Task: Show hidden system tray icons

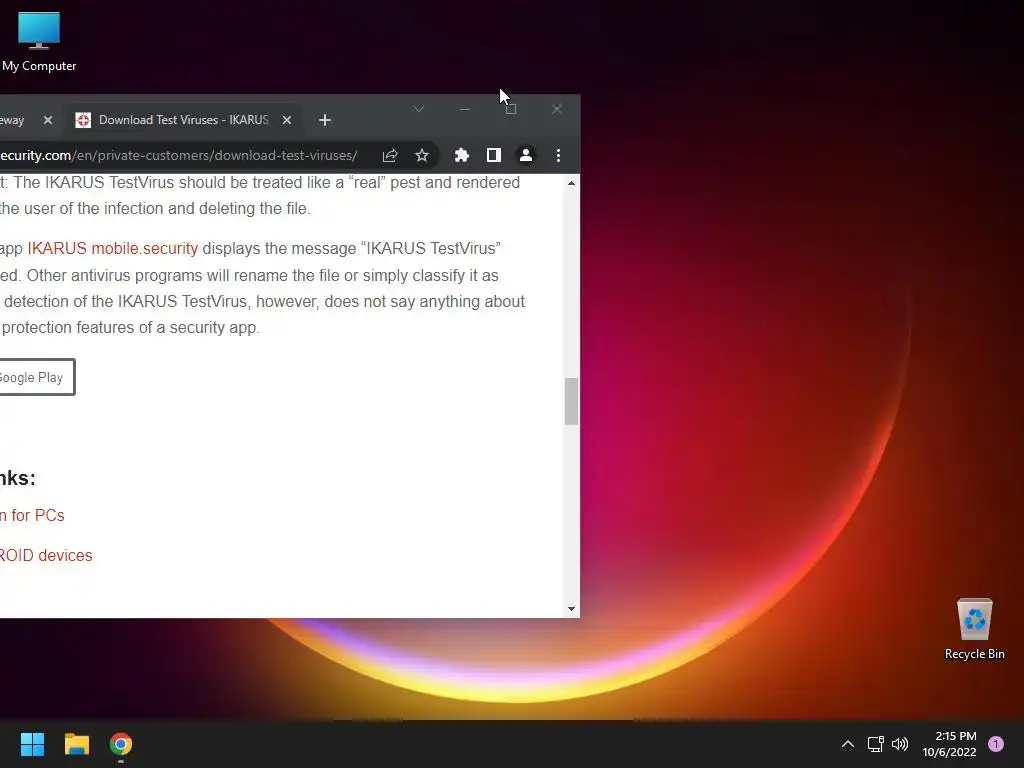Action: [x=848, y=744]
